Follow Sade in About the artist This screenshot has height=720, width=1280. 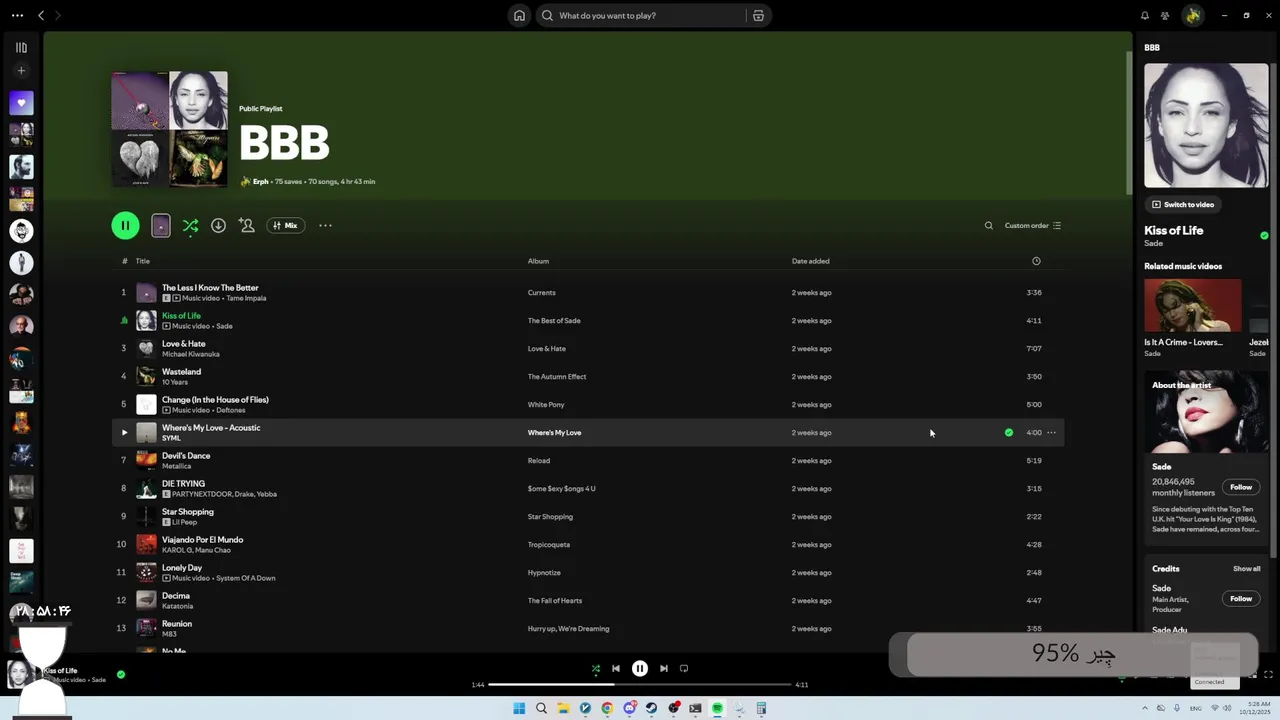1241,487
